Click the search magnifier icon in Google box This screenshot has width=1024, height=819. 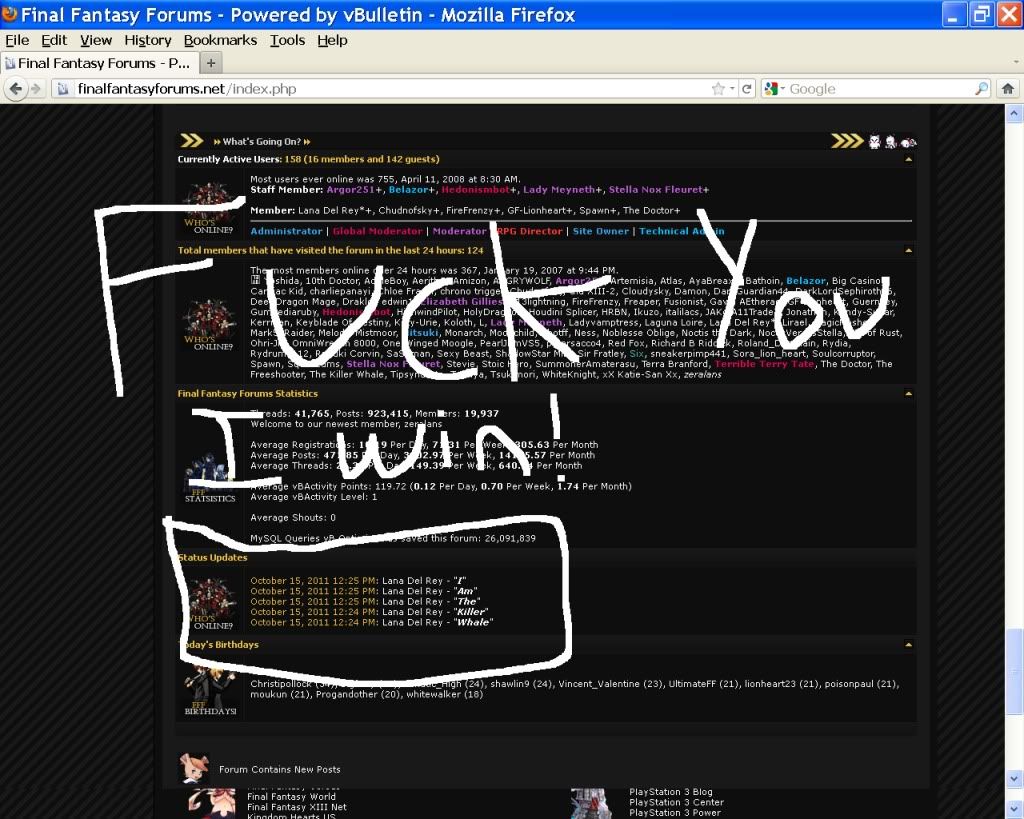(x=981, y=89)
